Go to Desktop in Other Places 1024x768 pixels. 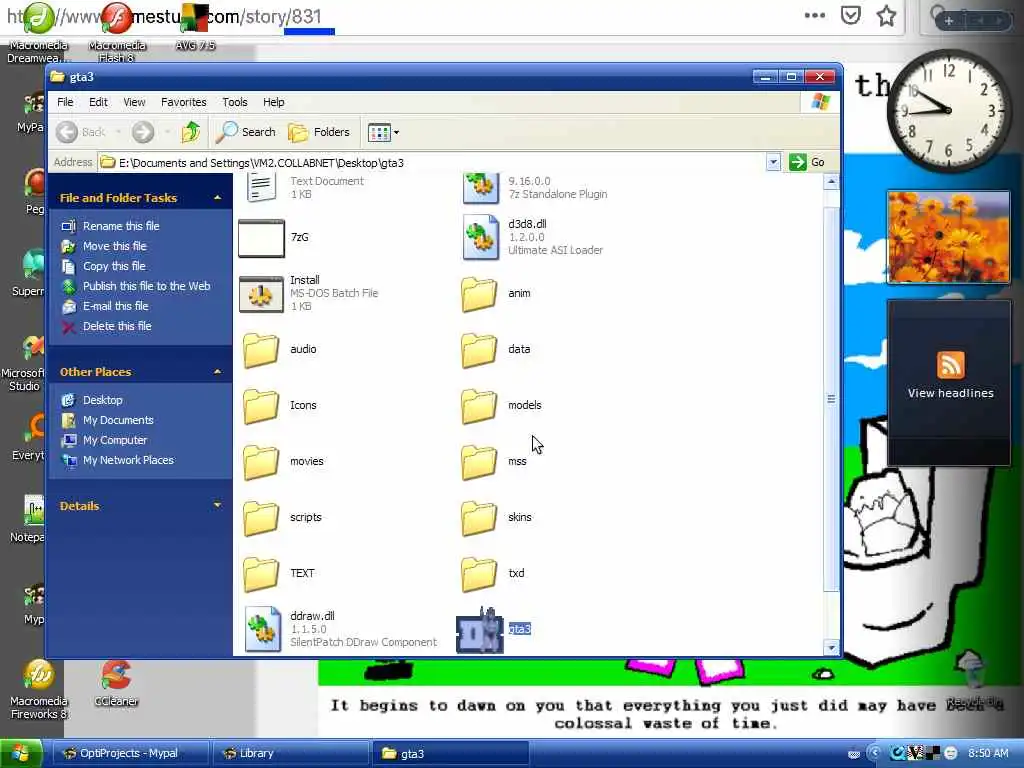103,400
